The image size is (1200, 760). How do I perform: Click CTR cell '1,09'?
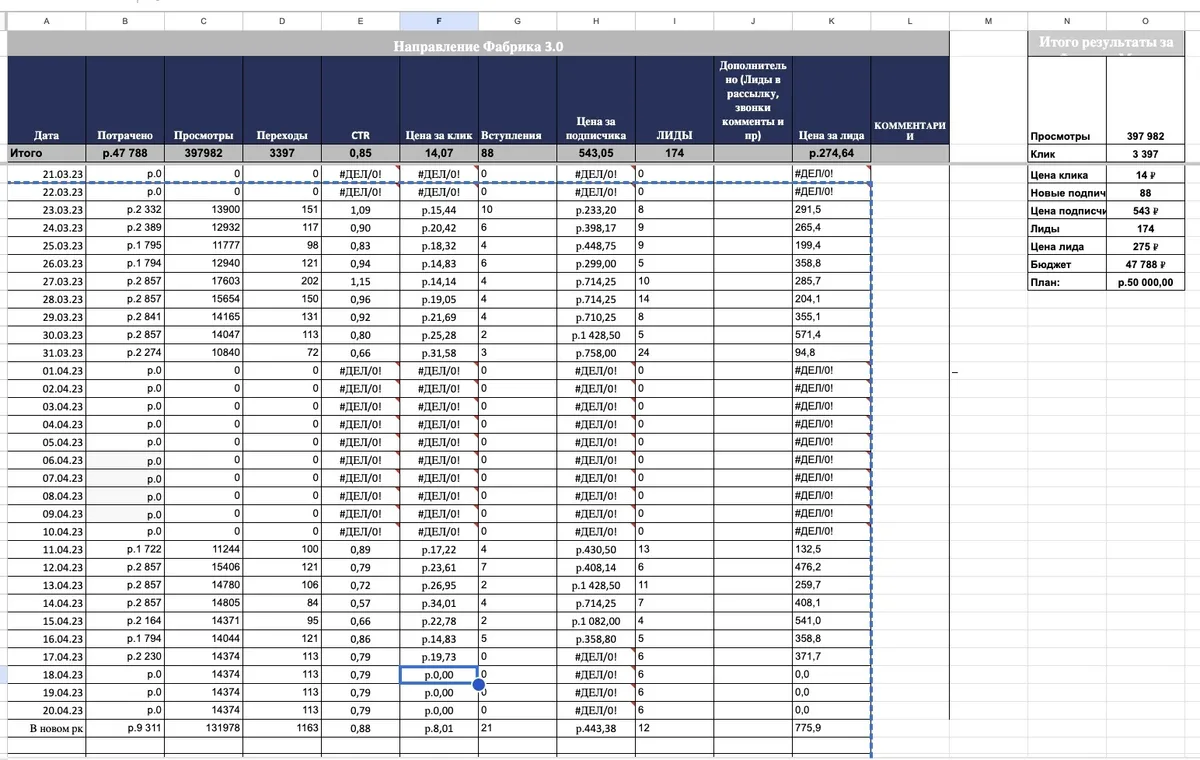[x=360, y=210]
